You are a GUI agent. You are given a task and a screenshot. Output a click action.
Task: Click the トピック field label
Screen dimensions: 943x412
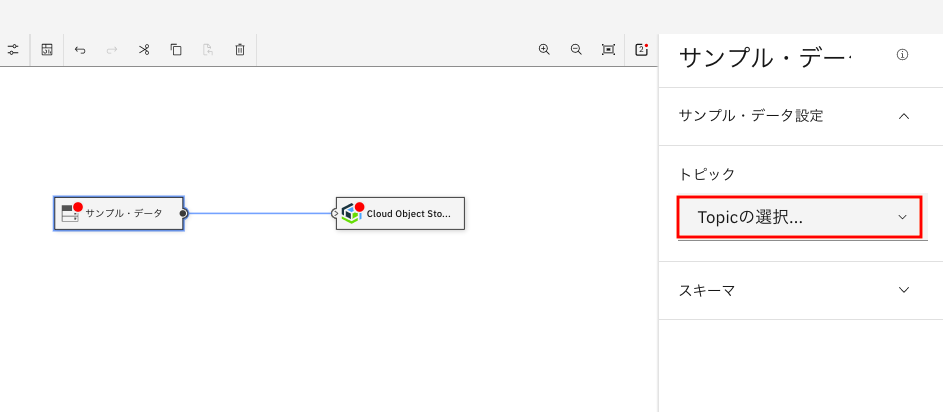coord(707,174)
